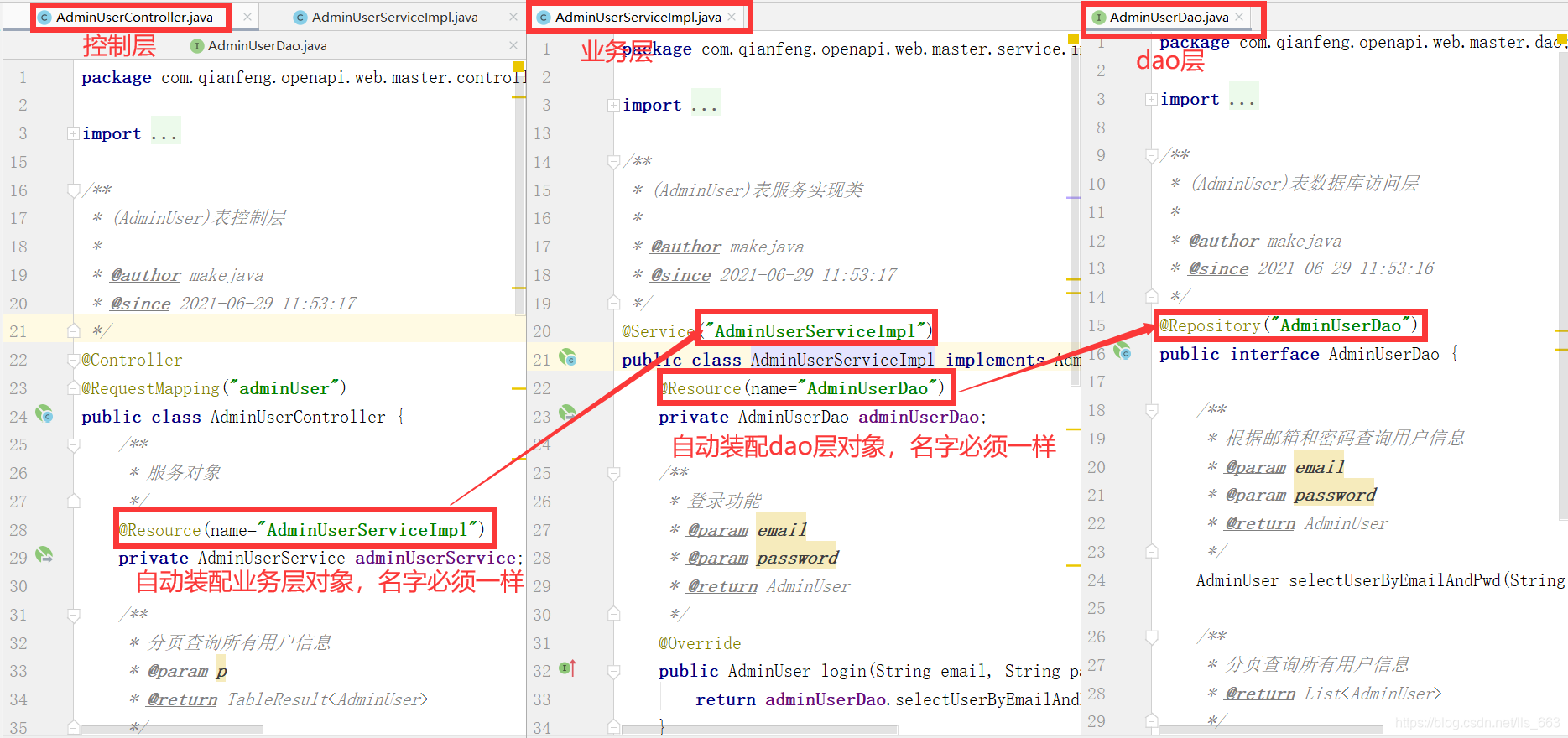
Task: Click inspection status square atop ServiceImpl editor
Action: coord(1073,39)
